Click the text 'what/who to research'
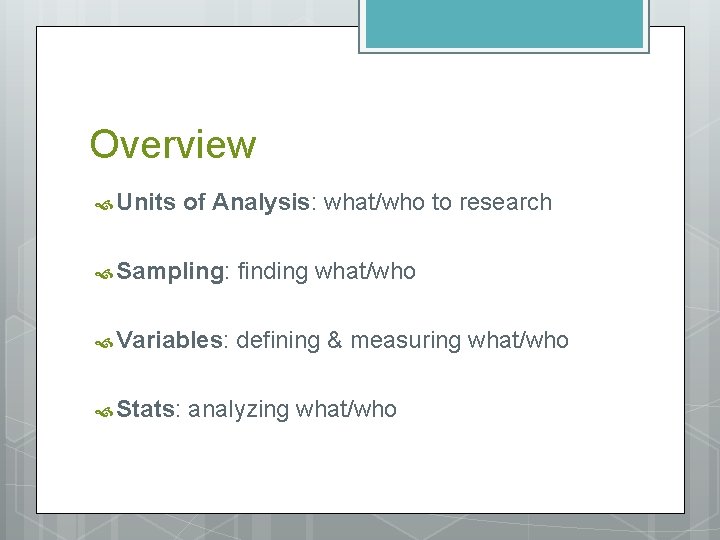Viewport: 720px width, 540px height. (x=438, y=203)
